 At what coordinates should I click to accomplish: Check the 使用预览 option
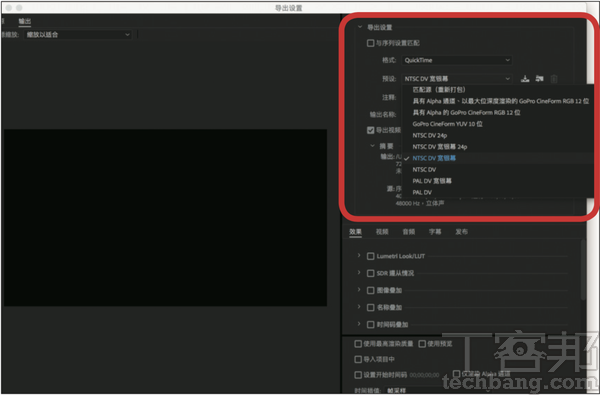[x=422, y=344]
